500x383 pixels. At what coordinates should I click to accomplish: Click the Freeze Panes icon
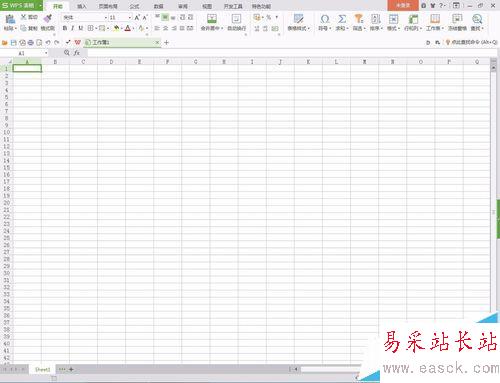click(457, 18)
